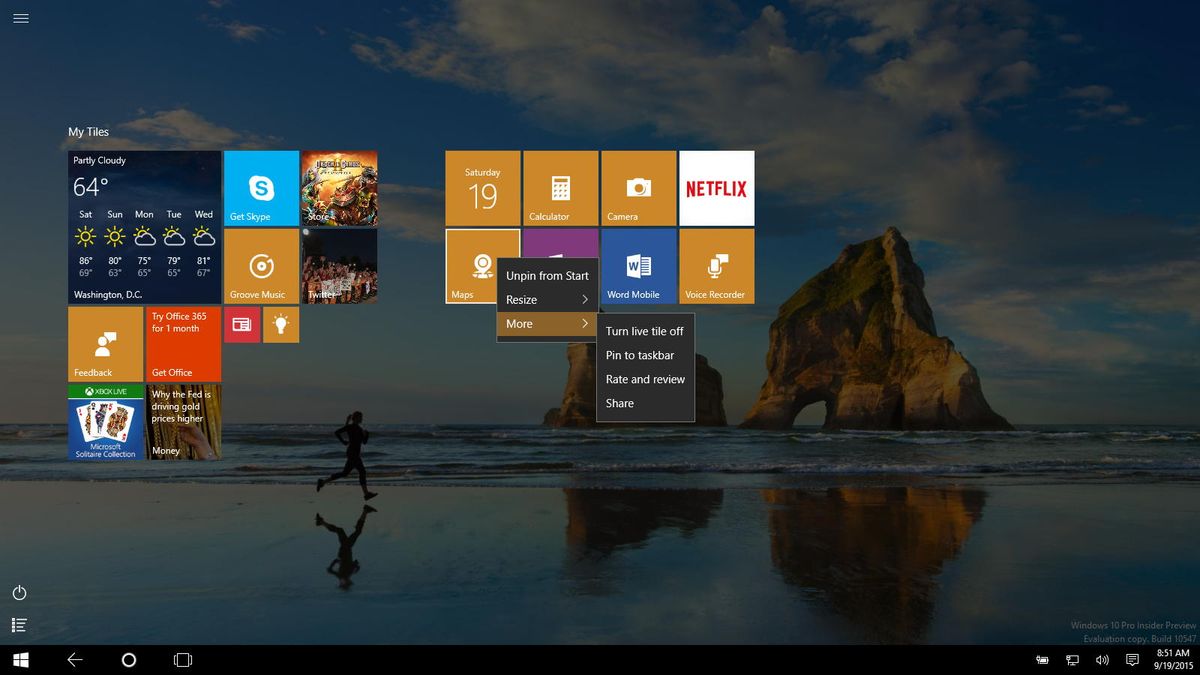This screenshot has height=675, width=1200.
Task: Choose Pin to taskbar from the menu
Action: point(641,355)
